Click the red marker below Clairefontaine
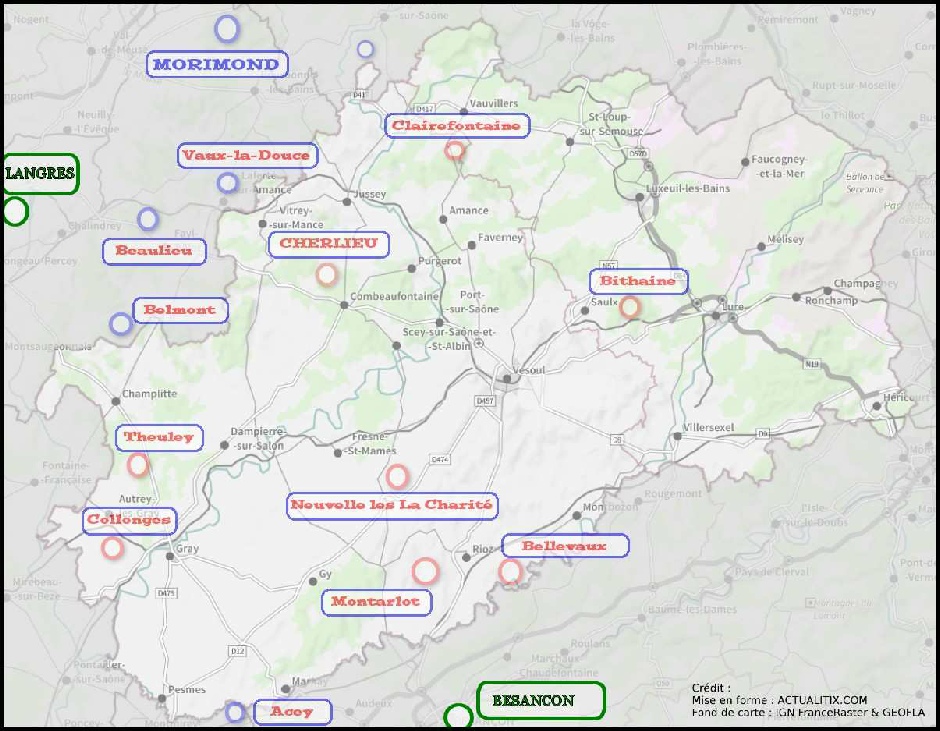 coord(455,149)
